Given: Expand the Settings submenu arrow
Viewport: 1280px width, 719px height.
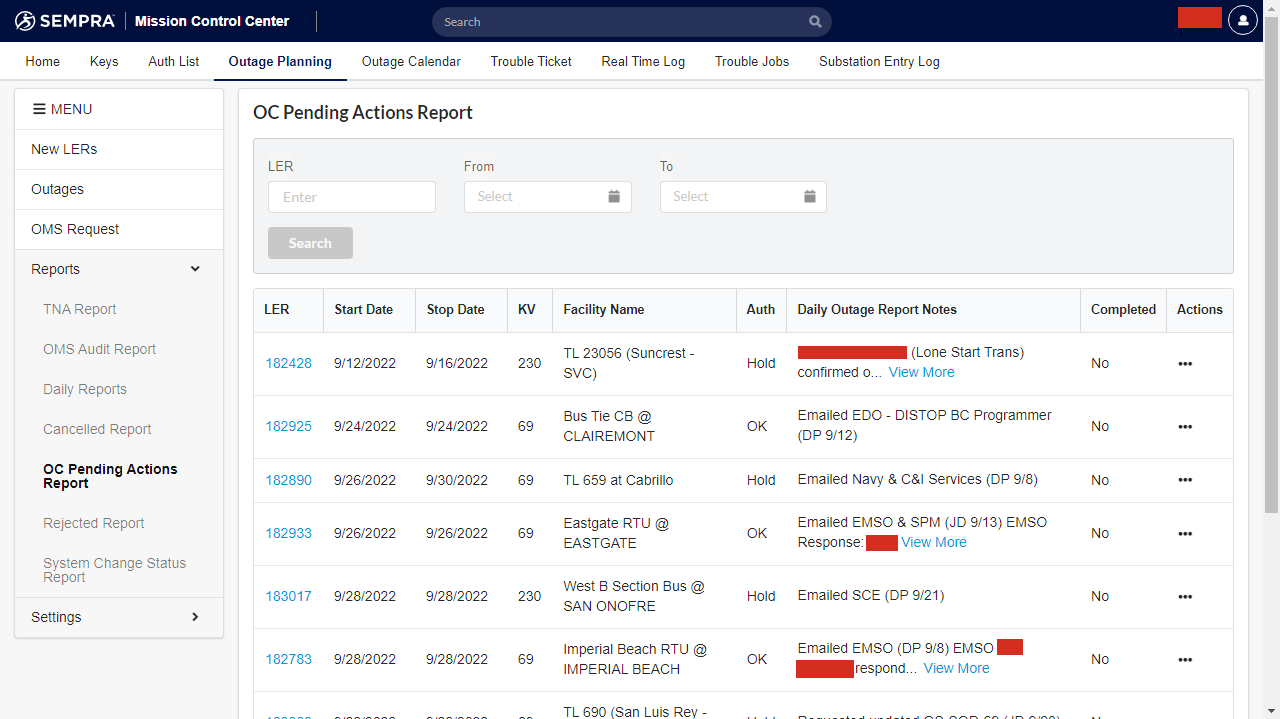Looking at the screenshot, I should [x=195, y=617].
